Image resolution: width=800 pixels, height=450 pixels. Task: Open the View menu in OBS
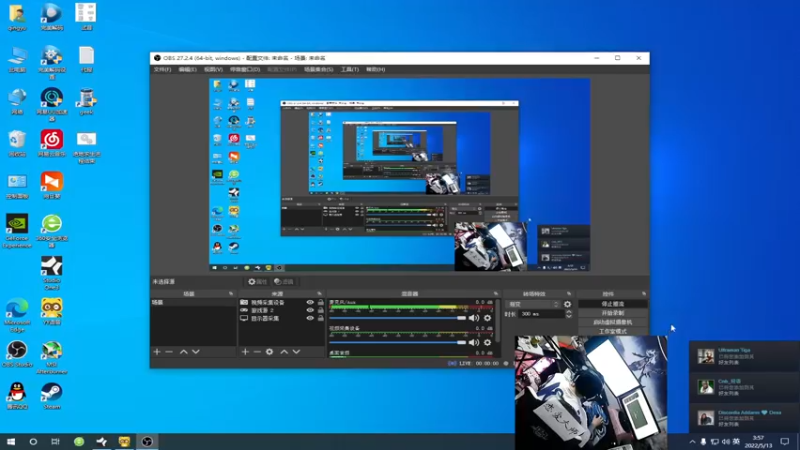[213, 69]
